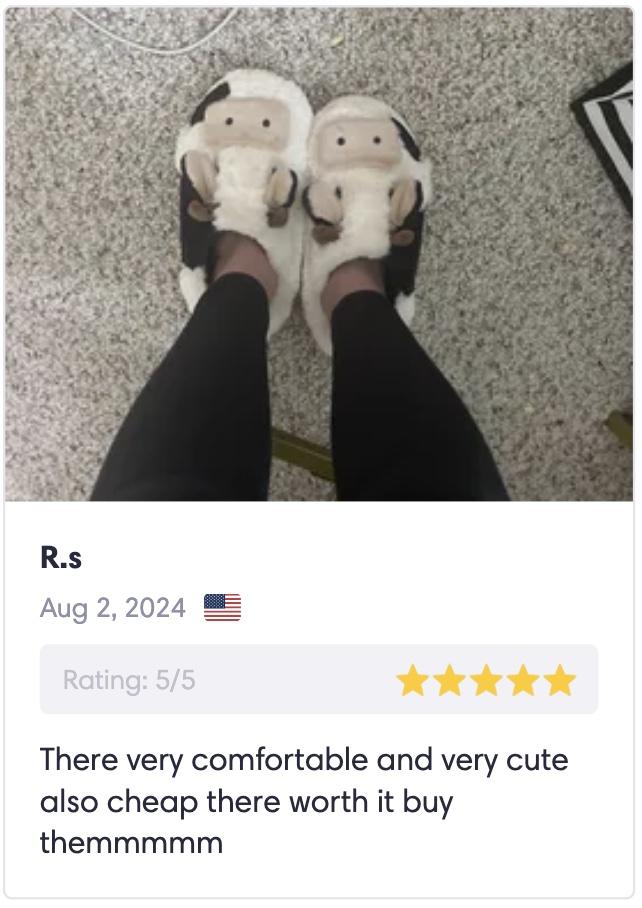The width and height of the screenshot is (642, 908).
Task: Click the line "There very comfortable and very cute"
Action: coord(304,761)
